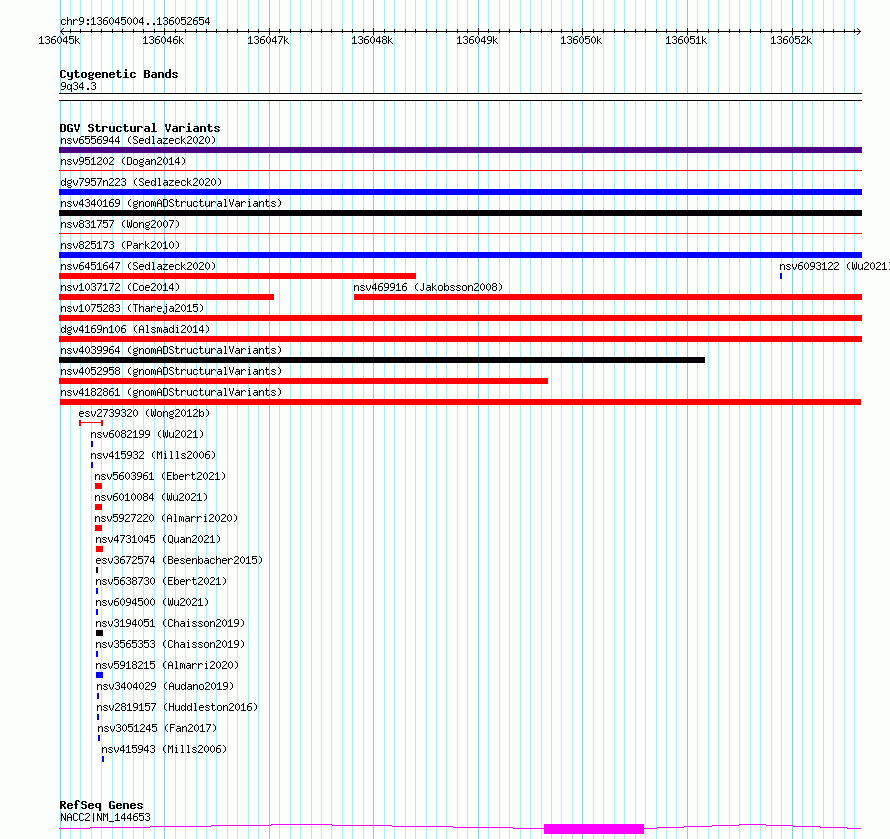Select the black nsv3194051 variant marker
This screenshot has width=890, height=839.
coord(99,633)
